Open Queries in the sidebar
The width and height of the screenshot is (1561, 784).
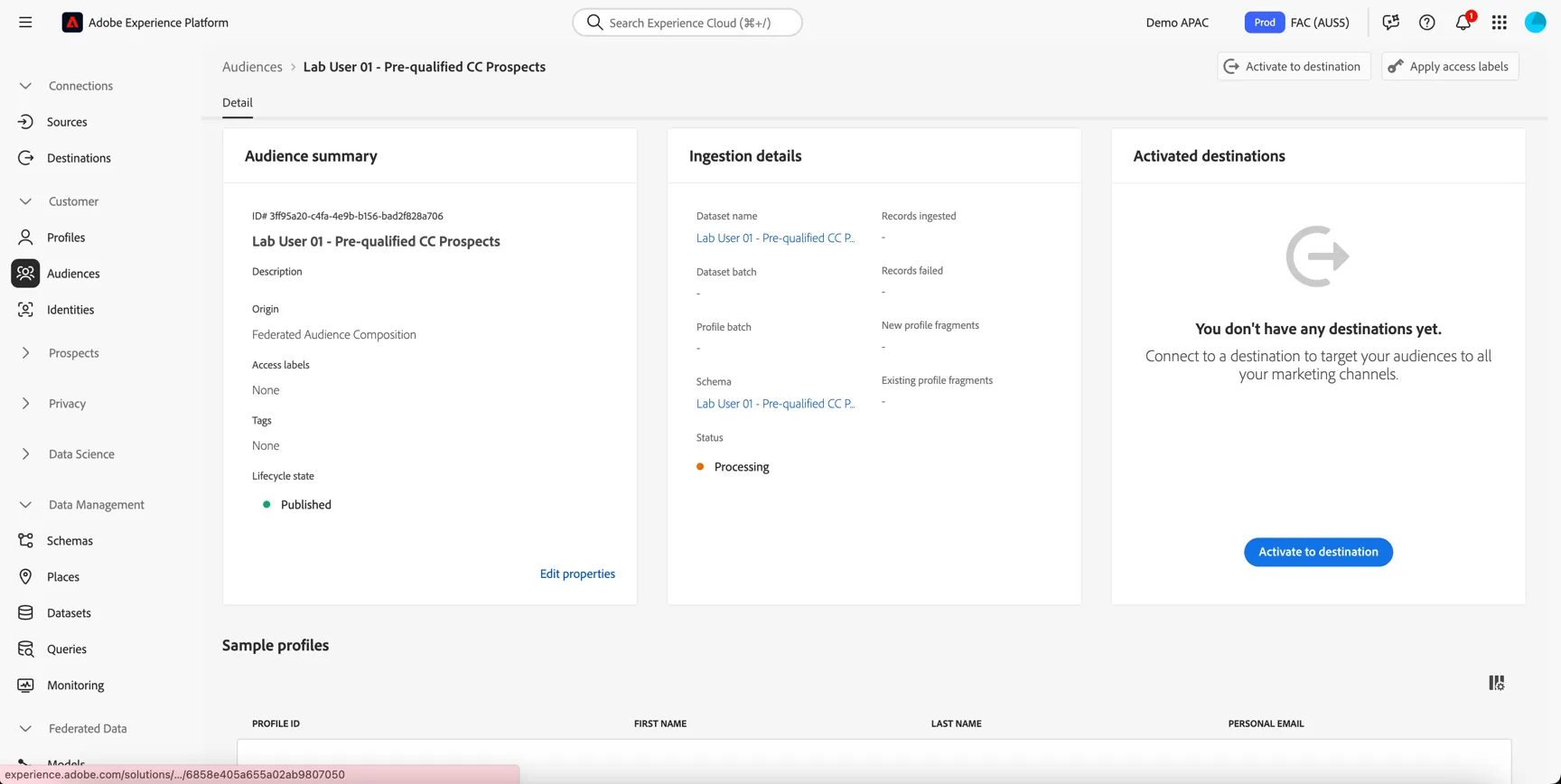coord(67,649)
